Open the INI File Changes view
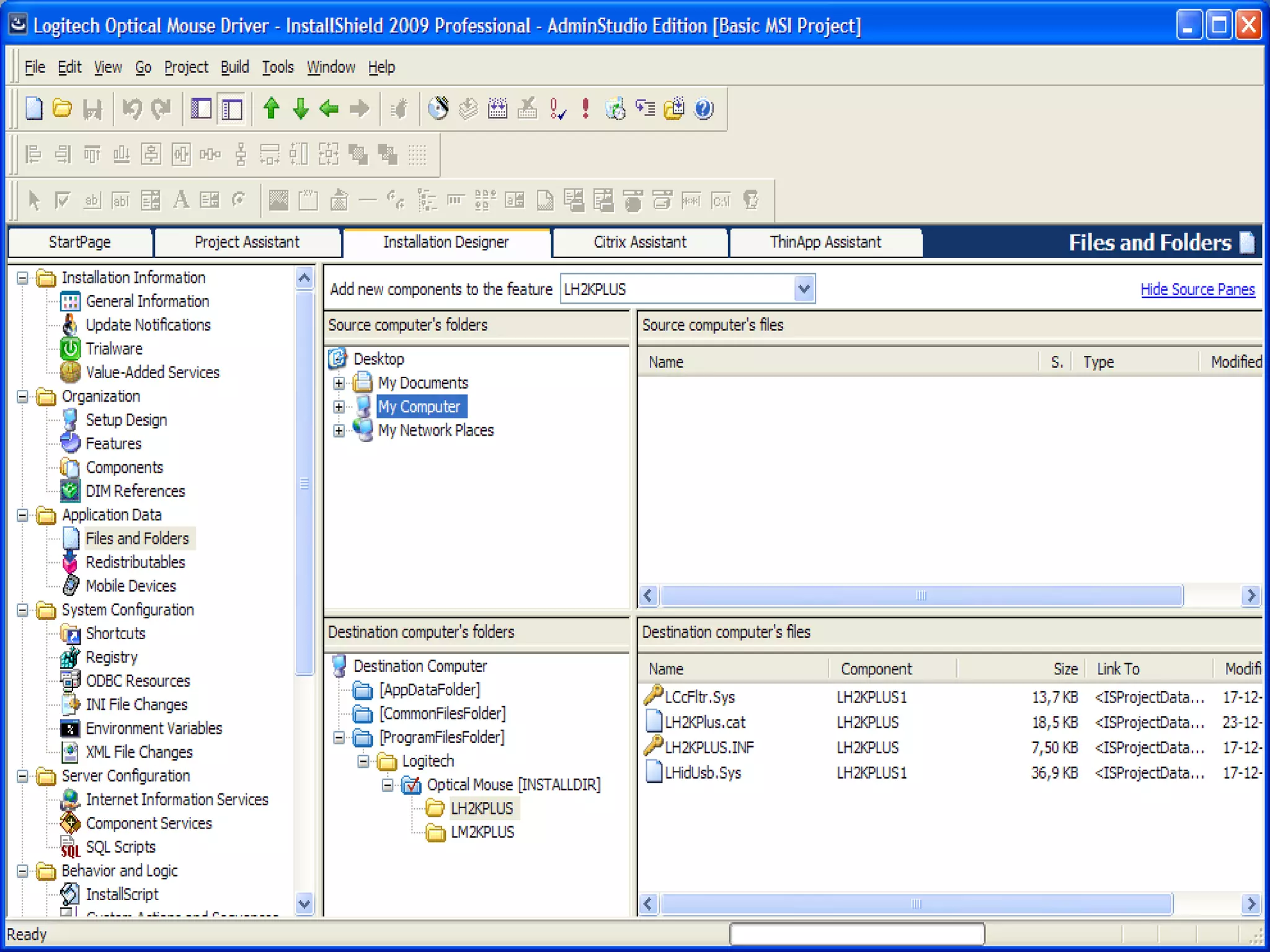Image resolution: width=1270 pixels, height=952 pixels. tap(136, 705)
